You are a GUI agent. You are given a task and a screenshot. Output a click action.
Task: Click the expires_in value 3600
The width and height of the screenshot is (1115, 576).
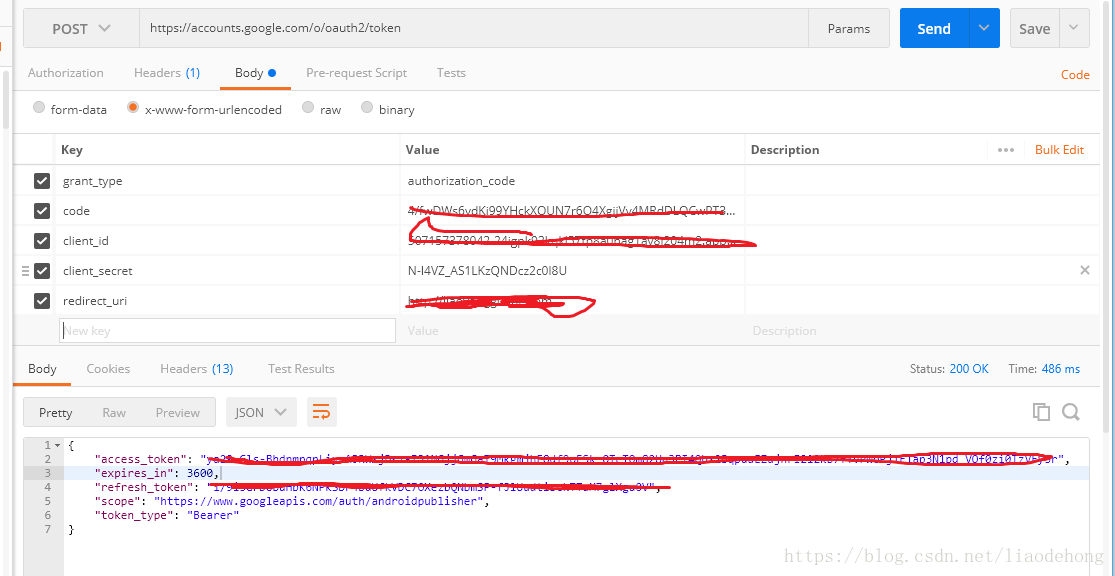coord(200,473)
